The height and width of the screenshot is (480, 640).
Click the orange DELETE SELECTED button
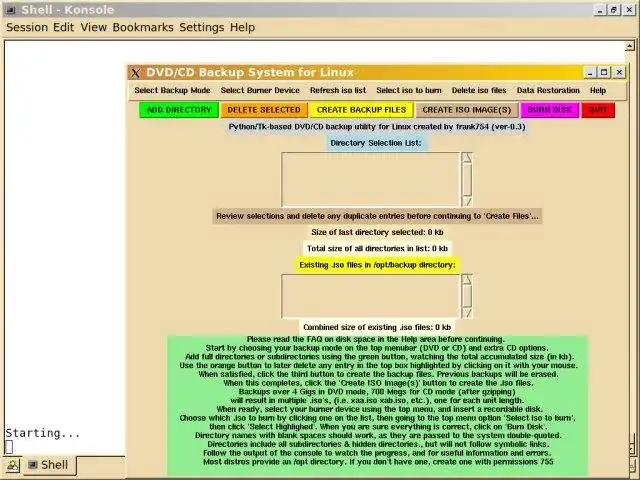pos(264,110)
